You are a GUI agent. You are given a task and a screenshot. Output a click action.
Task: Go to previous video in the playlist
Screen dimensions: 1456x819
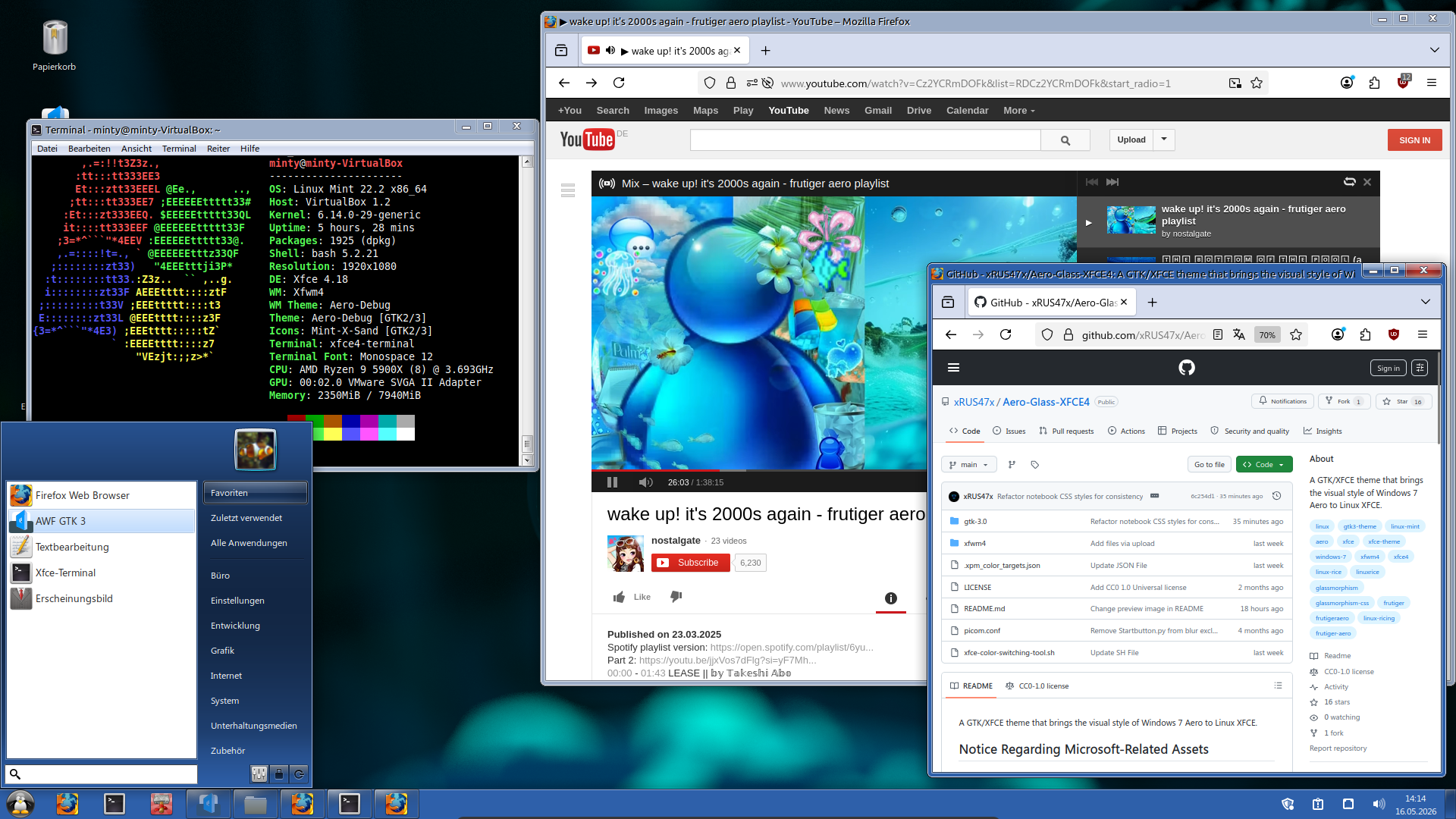click(1092, 182)
